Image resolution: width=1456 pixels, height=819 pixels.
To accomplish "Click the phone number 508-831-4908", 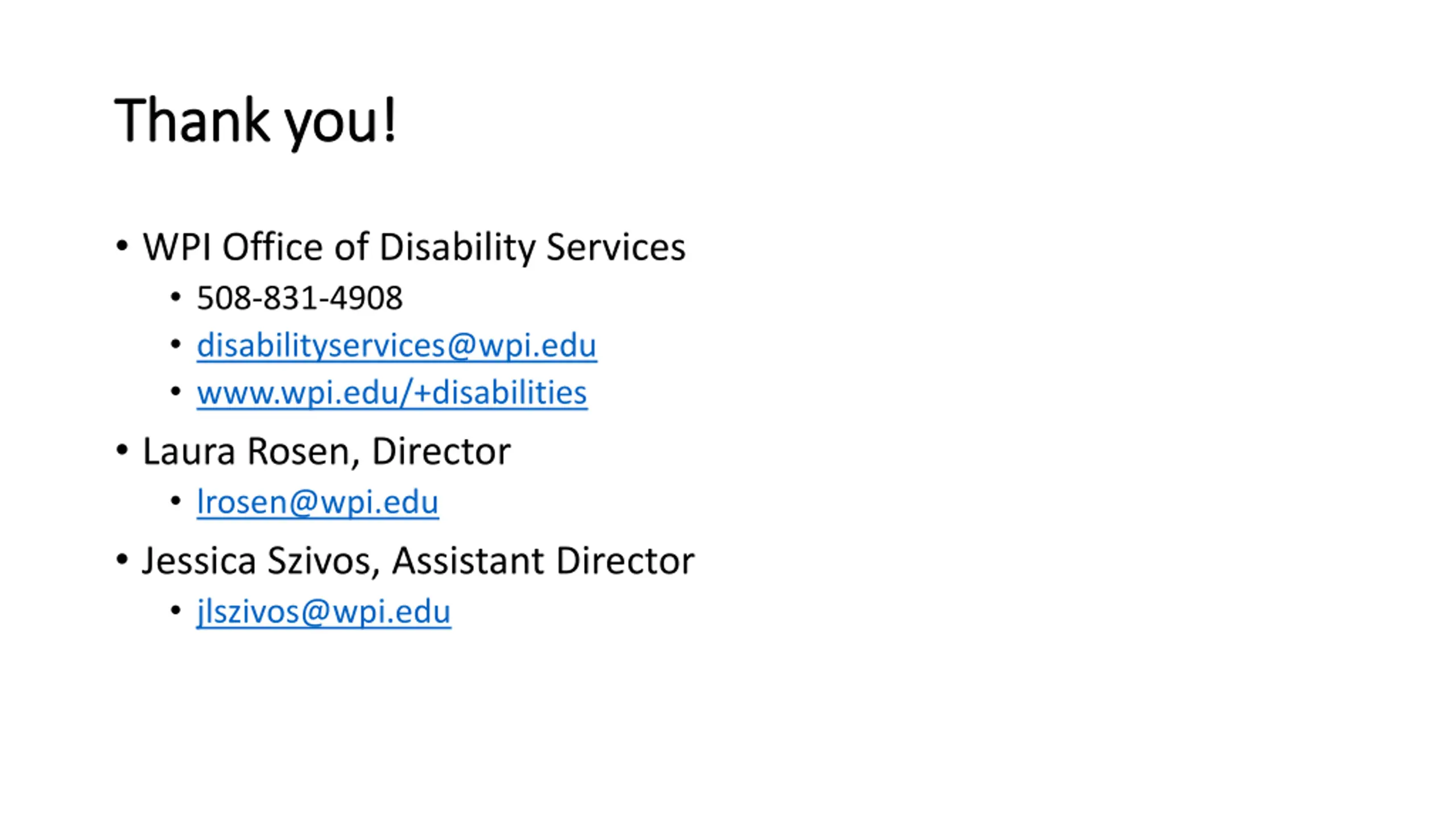I will coord(300,298).
